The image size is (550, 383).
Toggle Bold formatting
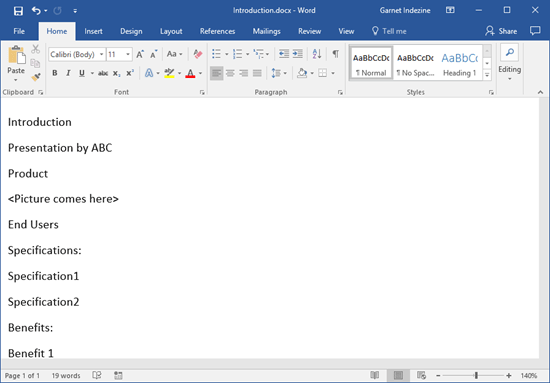point(55,73)
